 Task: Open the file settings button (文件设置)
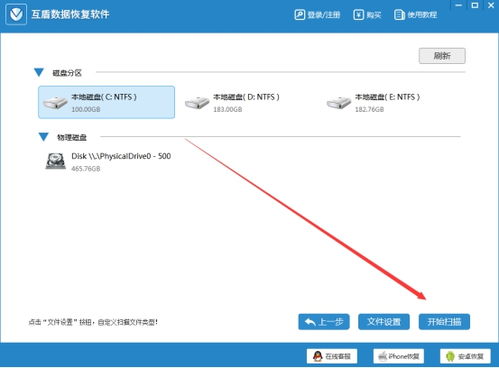click(384, 322)
